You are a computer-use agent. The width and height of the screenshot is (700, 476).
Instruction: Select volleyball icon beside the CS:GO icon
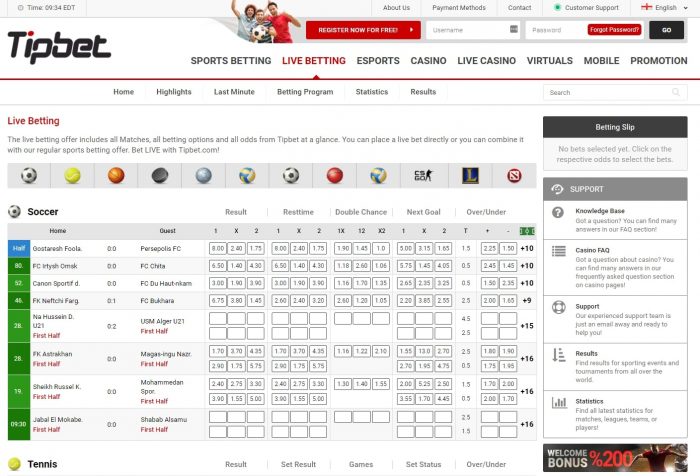(x=379, y=175)
